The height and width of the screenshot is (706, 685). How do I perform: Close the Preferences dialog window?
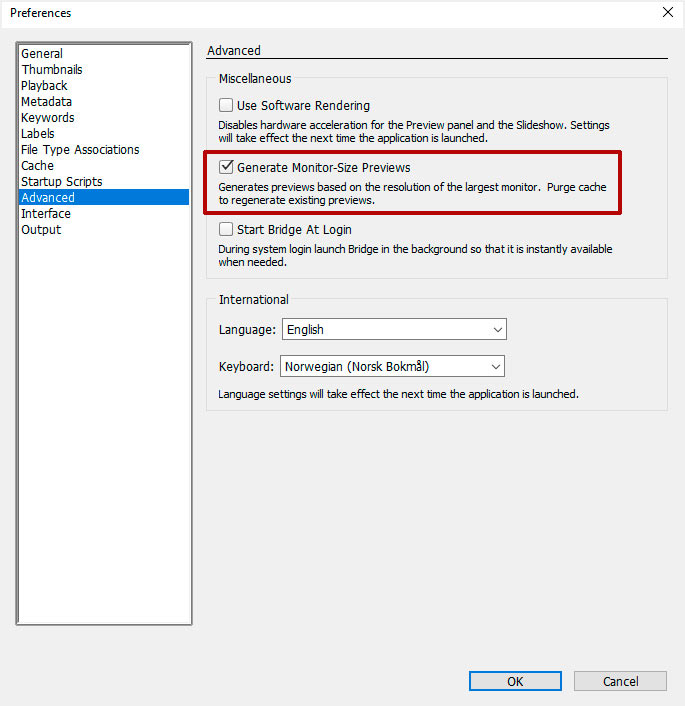[667, 13]
